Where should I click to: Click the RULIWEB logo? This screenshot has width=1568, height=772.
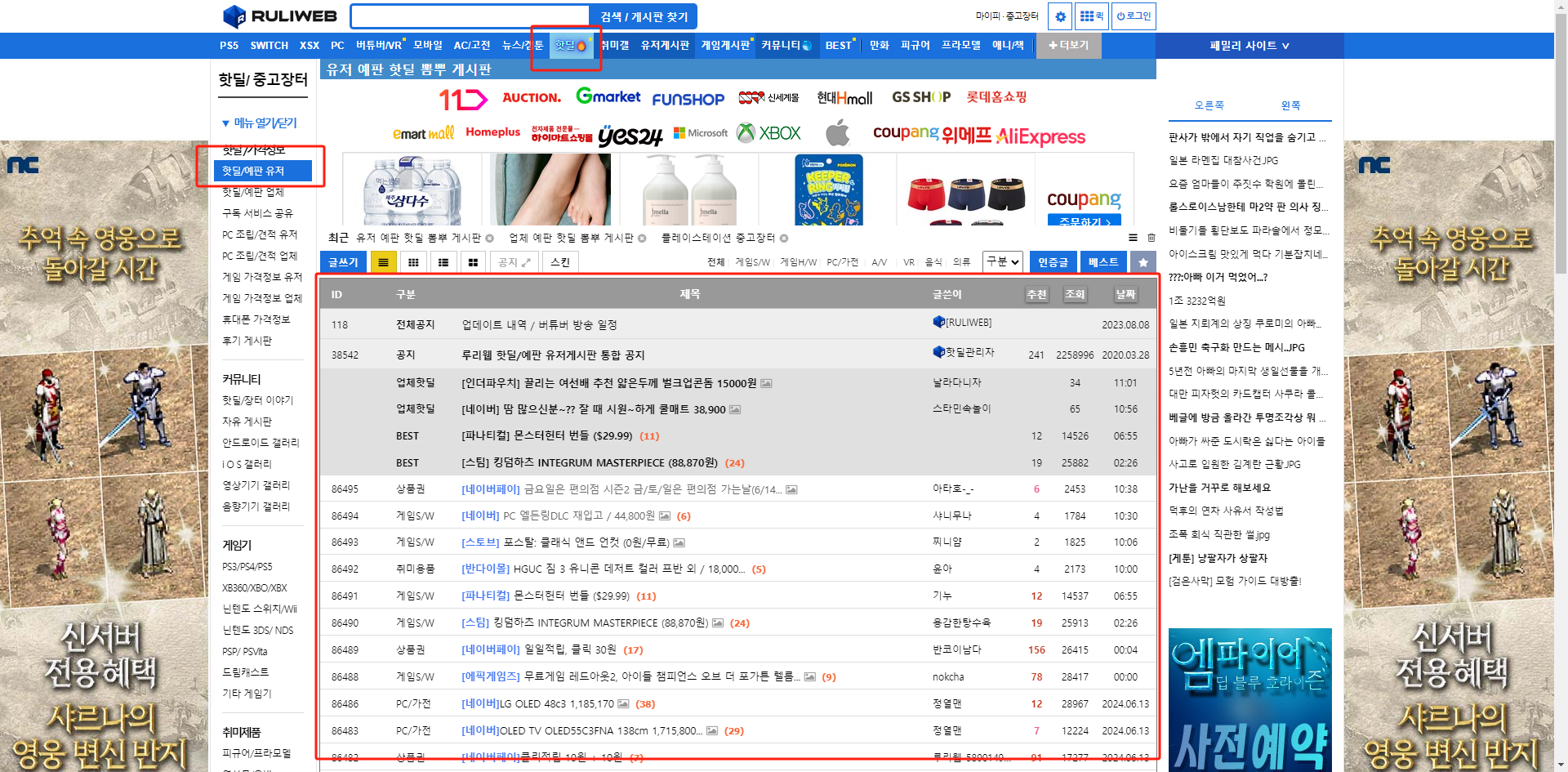[x=279, y=16]
